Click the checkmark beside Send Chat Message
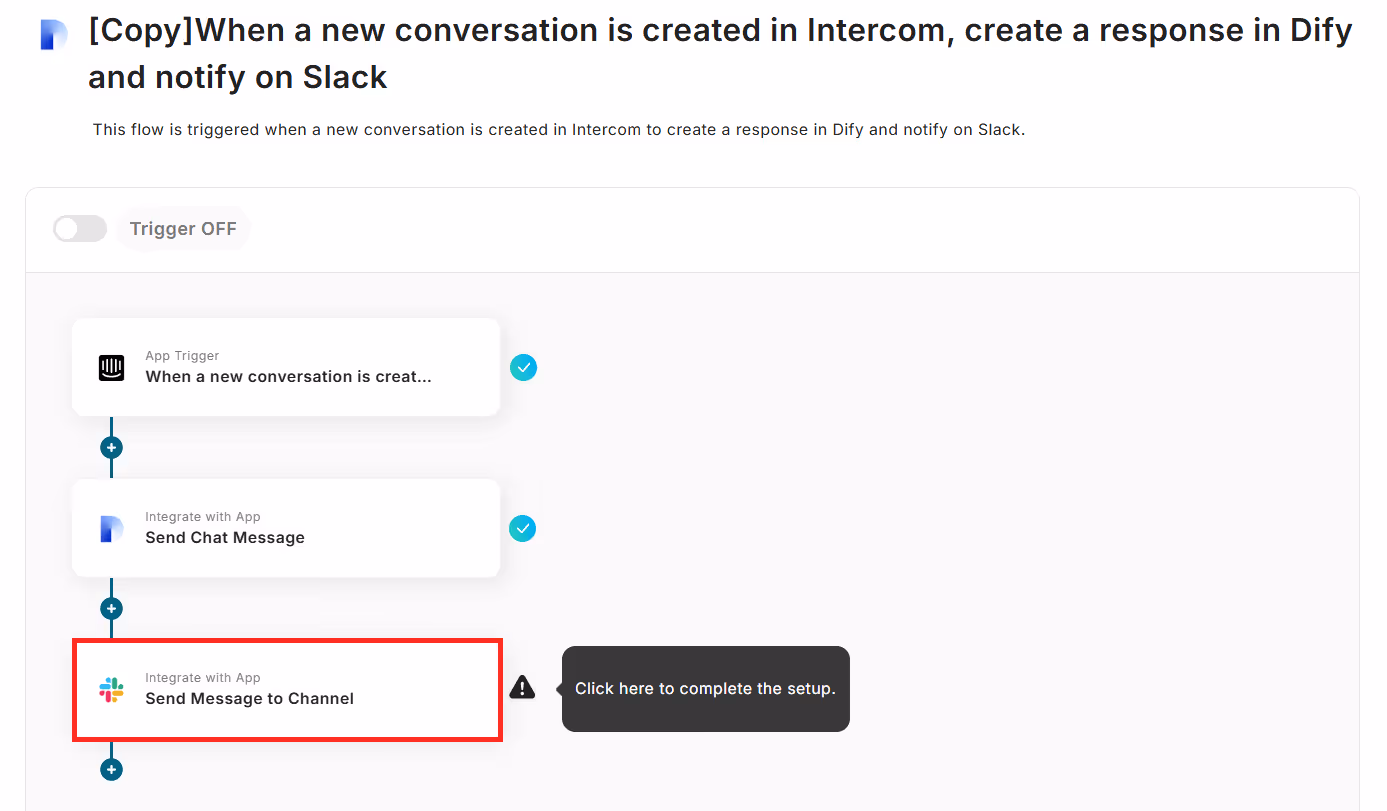Viewport: 1387px width, 811px height. tap(523, 529)
